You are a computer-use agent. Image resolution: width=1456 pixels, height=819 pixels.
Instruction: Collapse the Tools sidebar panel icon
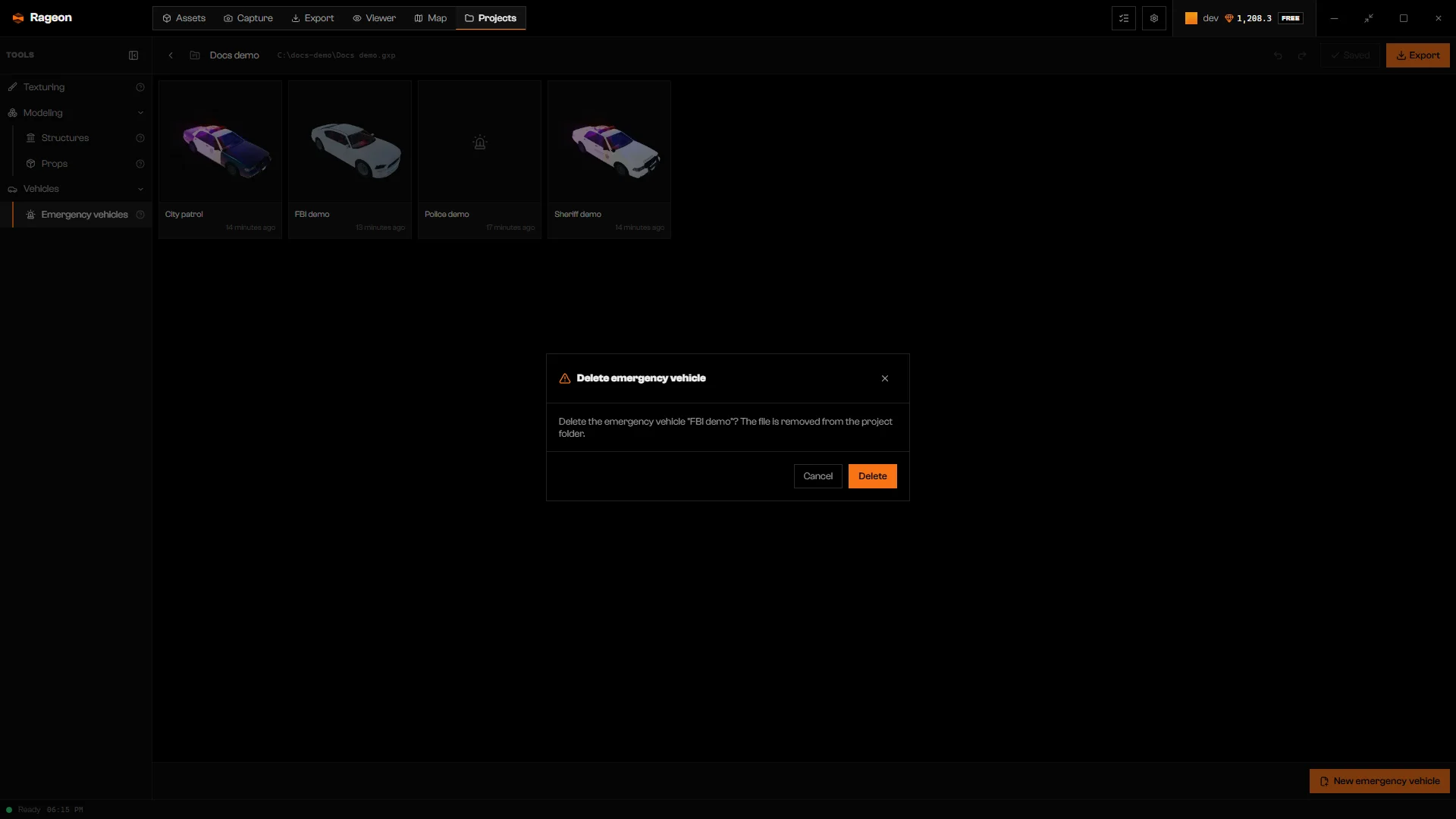pyautogui.click(x=133, y=55)
